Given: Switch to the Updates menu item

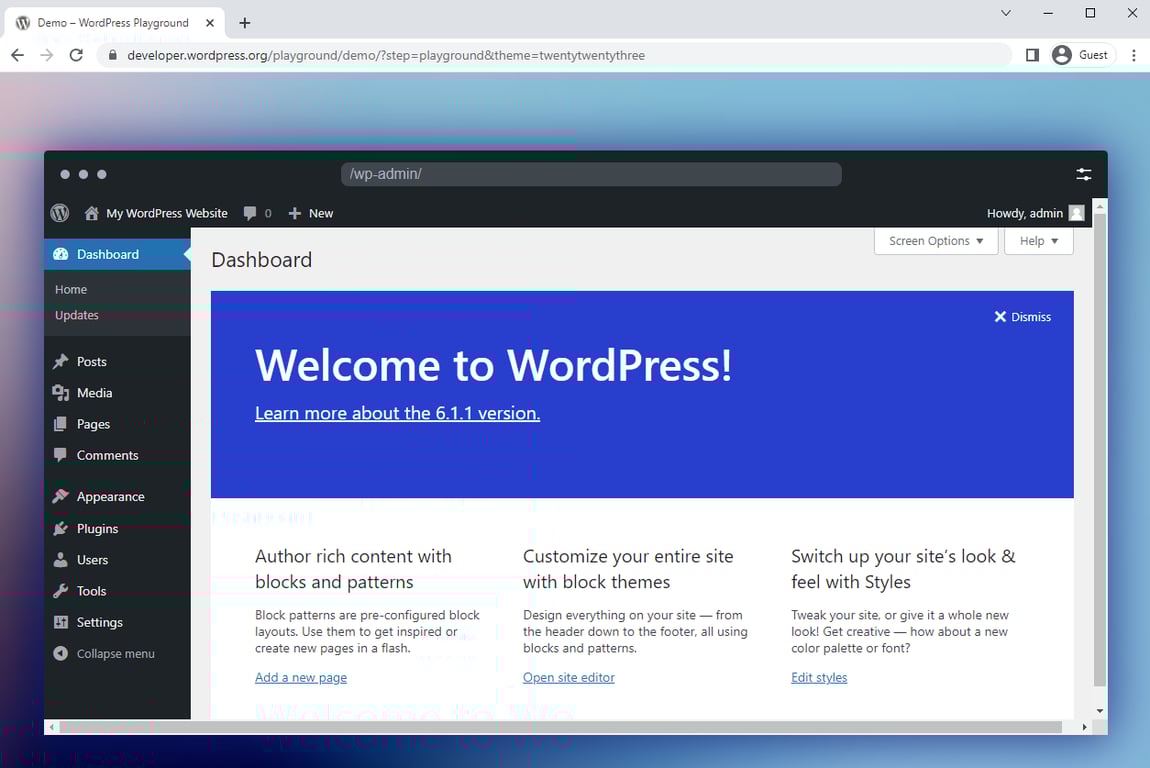Looking at the screenshot, I should (x=76, y=315).
